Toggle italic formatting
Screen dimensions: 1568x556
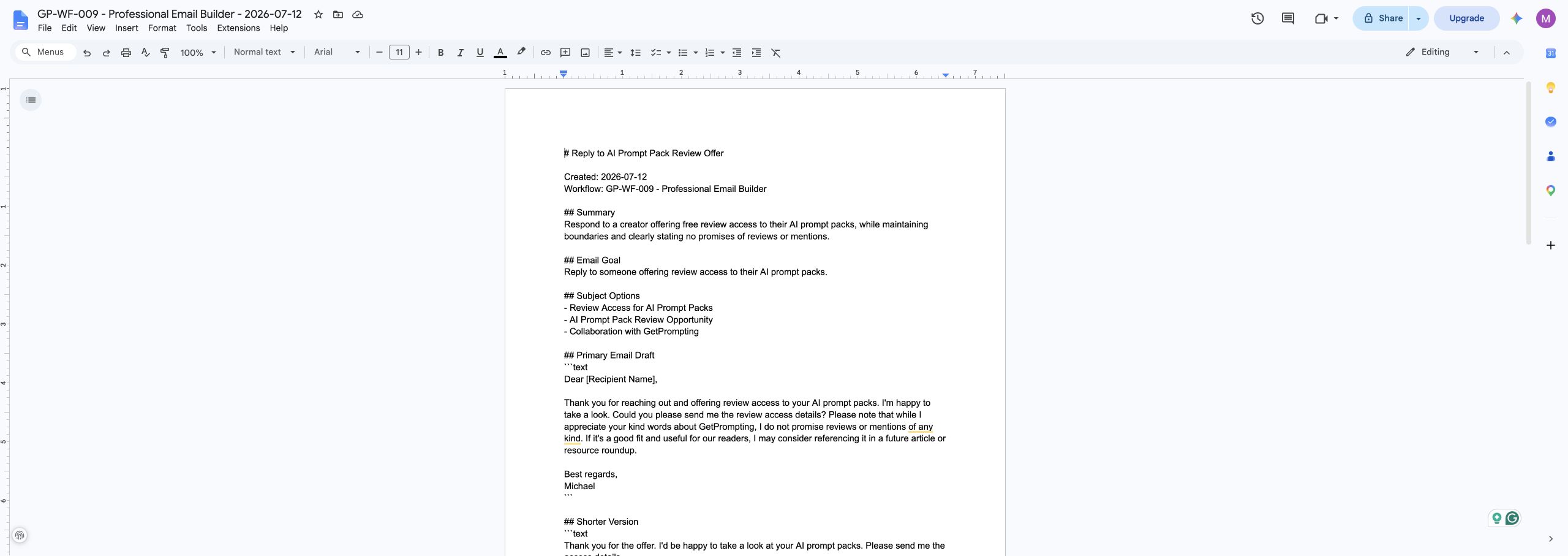(x=460, y=53)
